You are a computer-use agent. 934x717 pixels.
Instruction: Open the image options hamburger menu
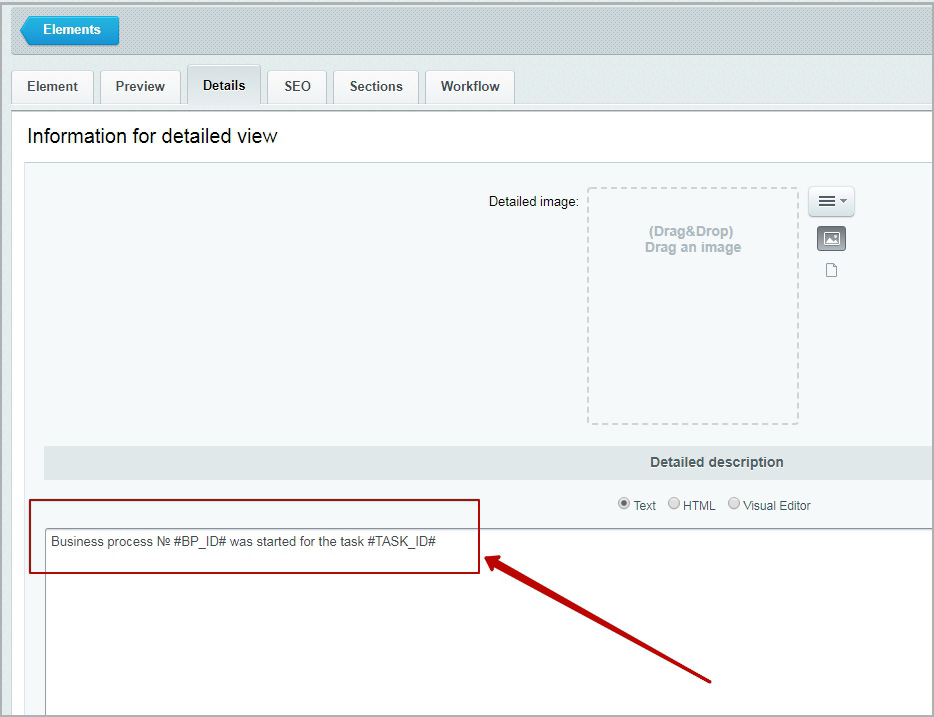pos(831,201)
